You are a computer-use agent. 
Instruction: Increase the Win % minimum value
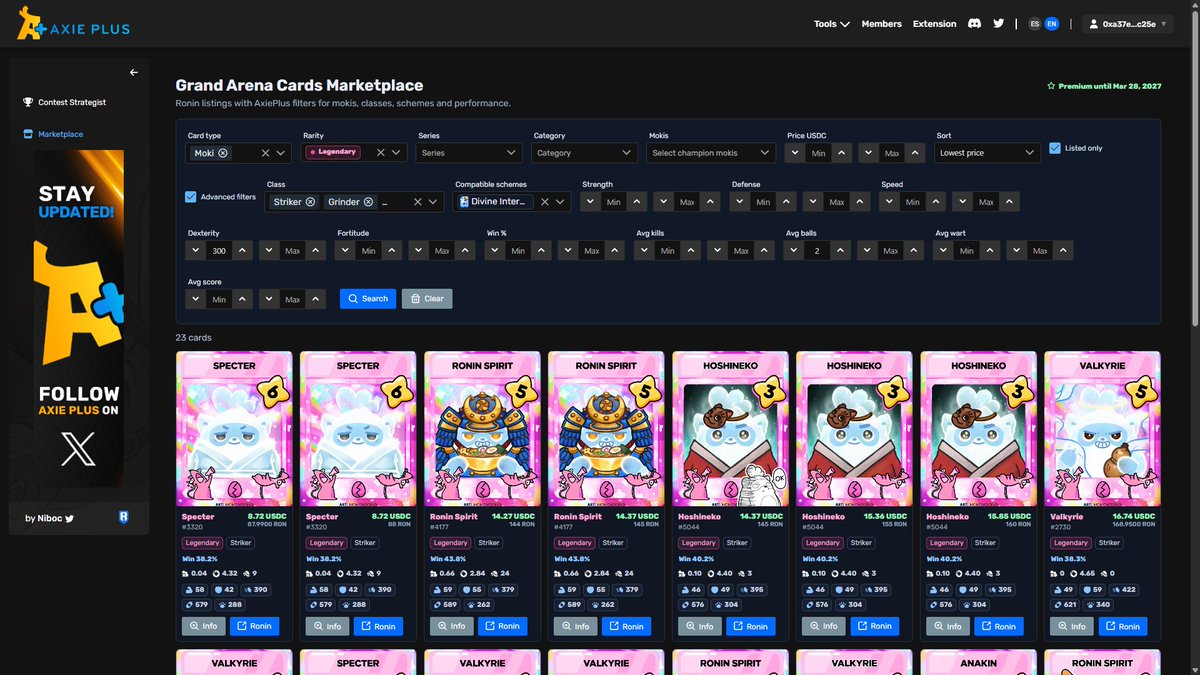point(541,250)
